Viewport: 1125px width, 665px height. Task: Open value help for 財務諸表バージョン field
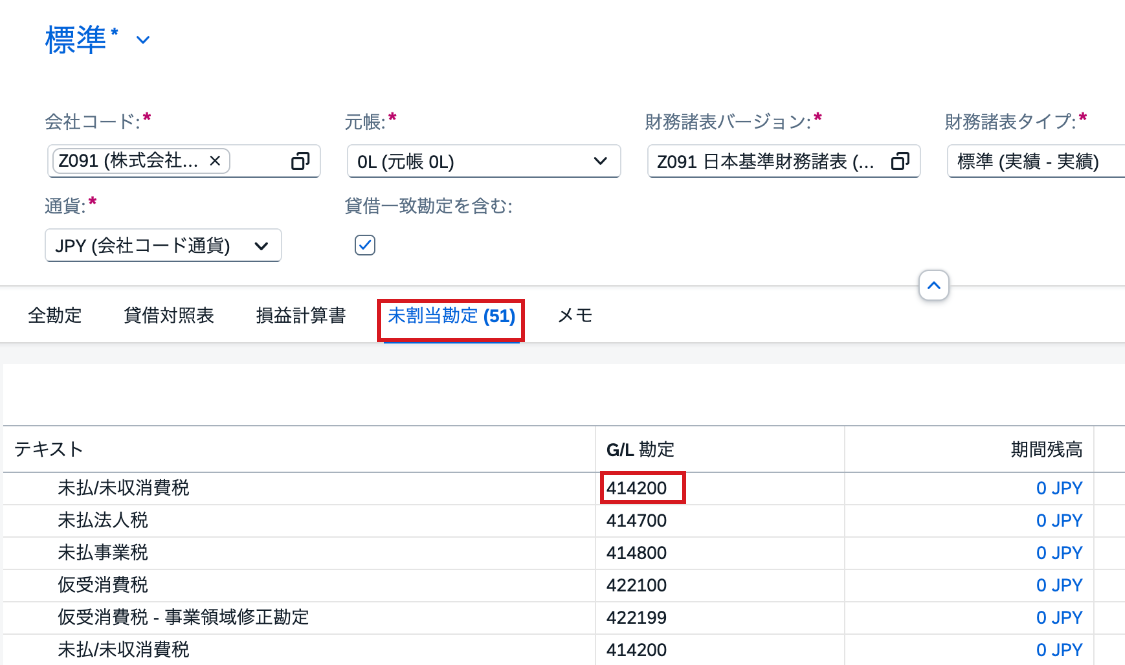tap(900, 161)
